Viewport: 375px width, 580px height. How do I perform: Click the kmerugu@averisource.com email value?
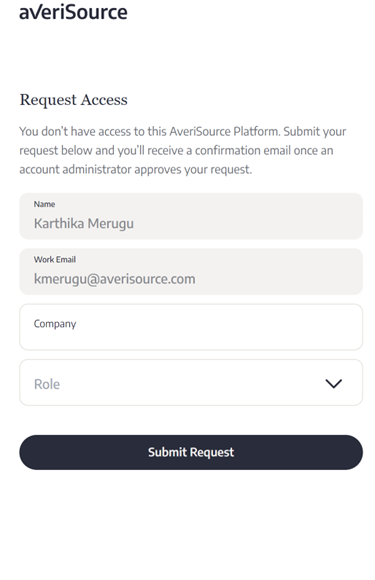[x=115, y=279]
